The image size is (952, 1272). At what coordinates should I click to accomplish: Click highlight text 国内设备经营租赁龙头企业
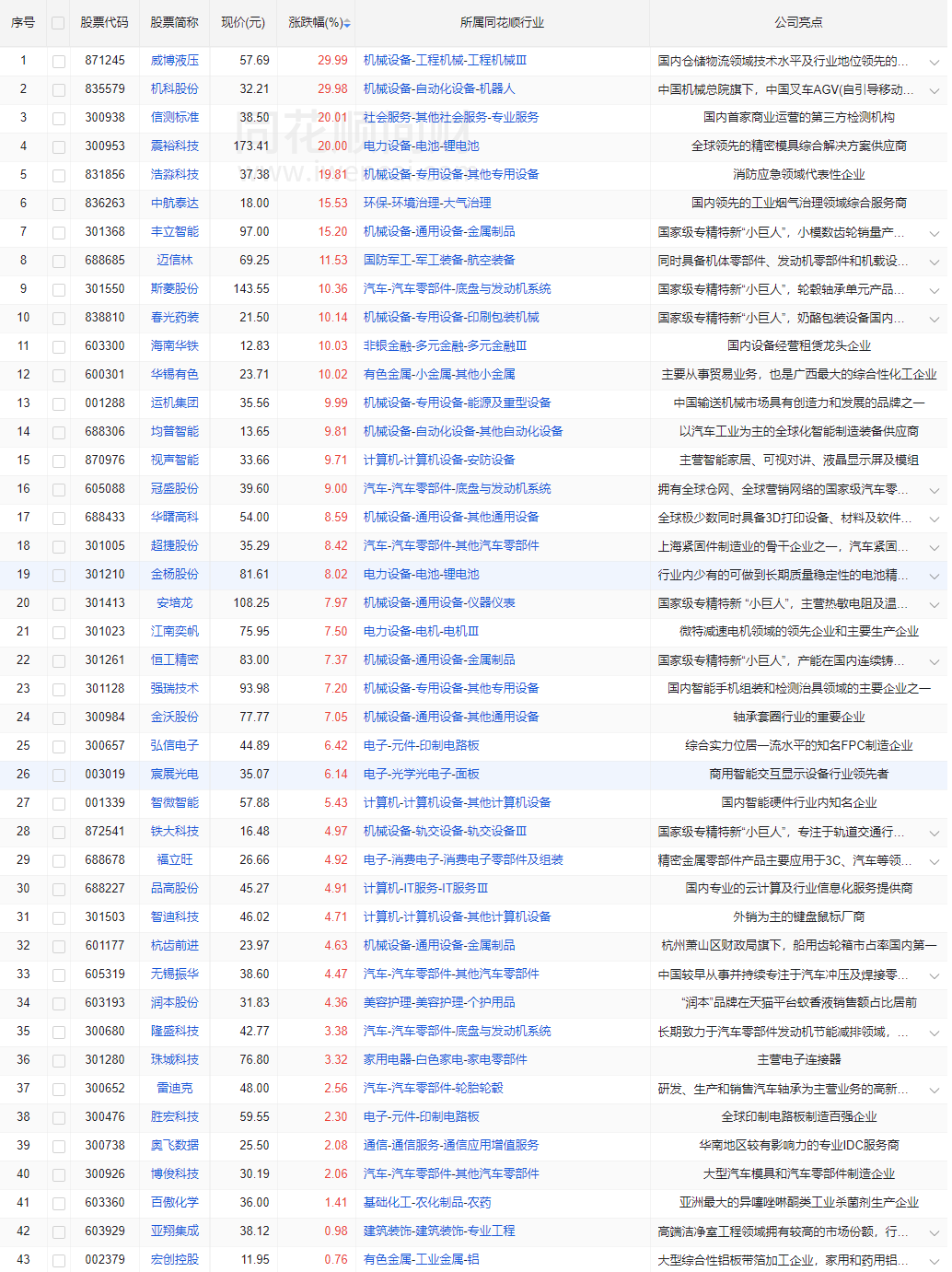799,345
